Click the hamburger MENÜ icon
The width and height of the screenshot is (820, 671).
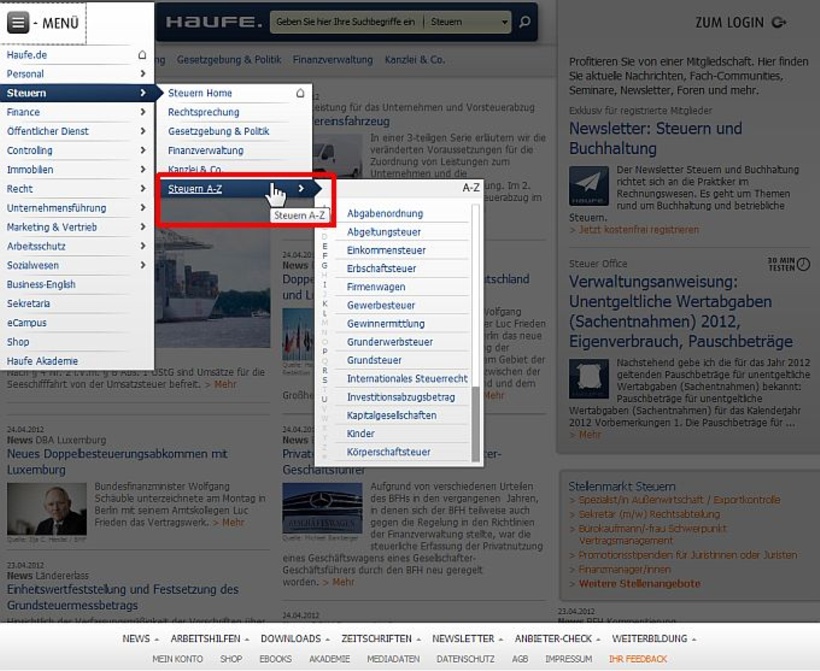point(18,23)
